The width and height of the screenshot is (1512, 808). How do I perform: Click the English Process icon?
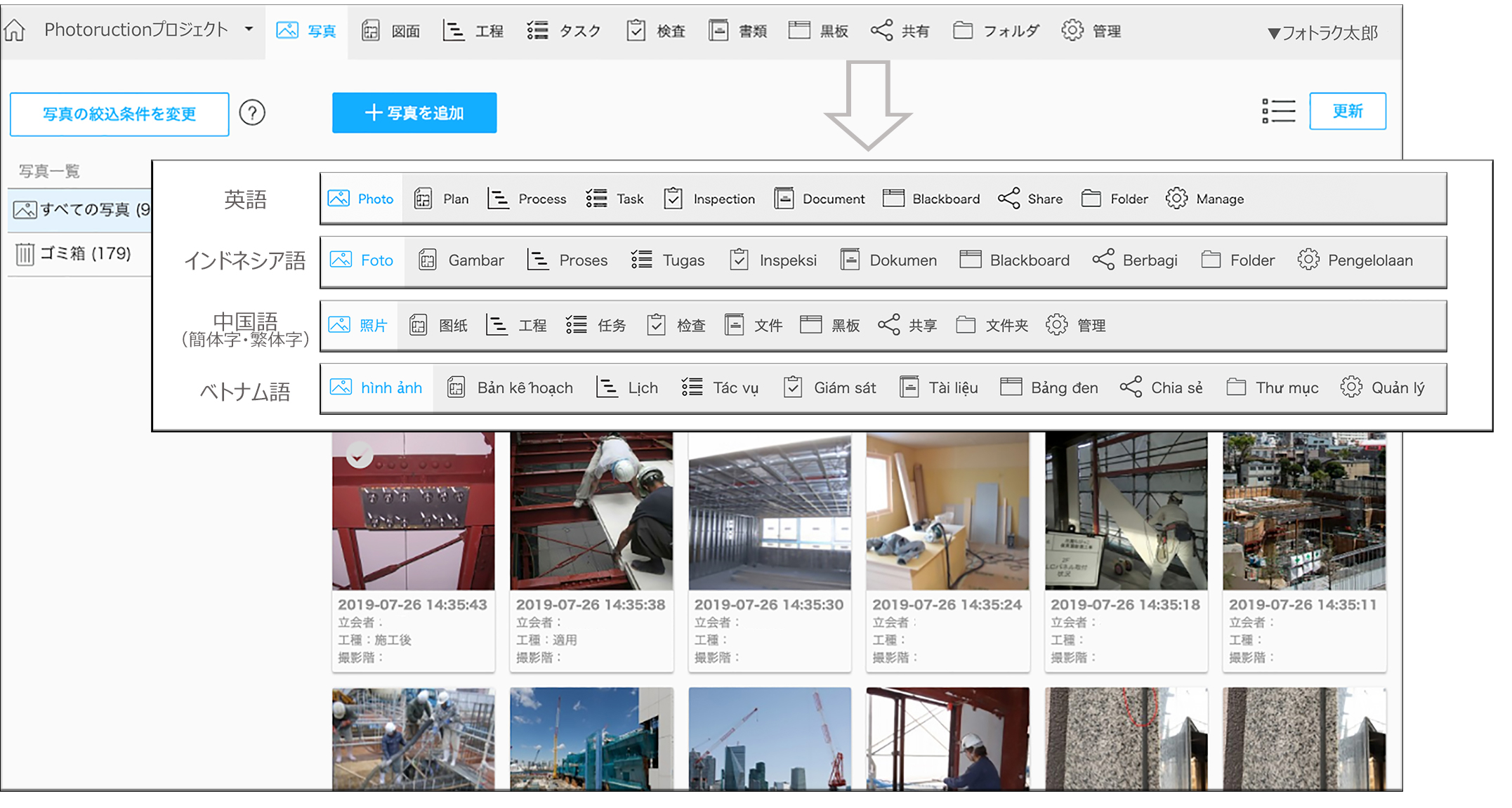(498, 199)
